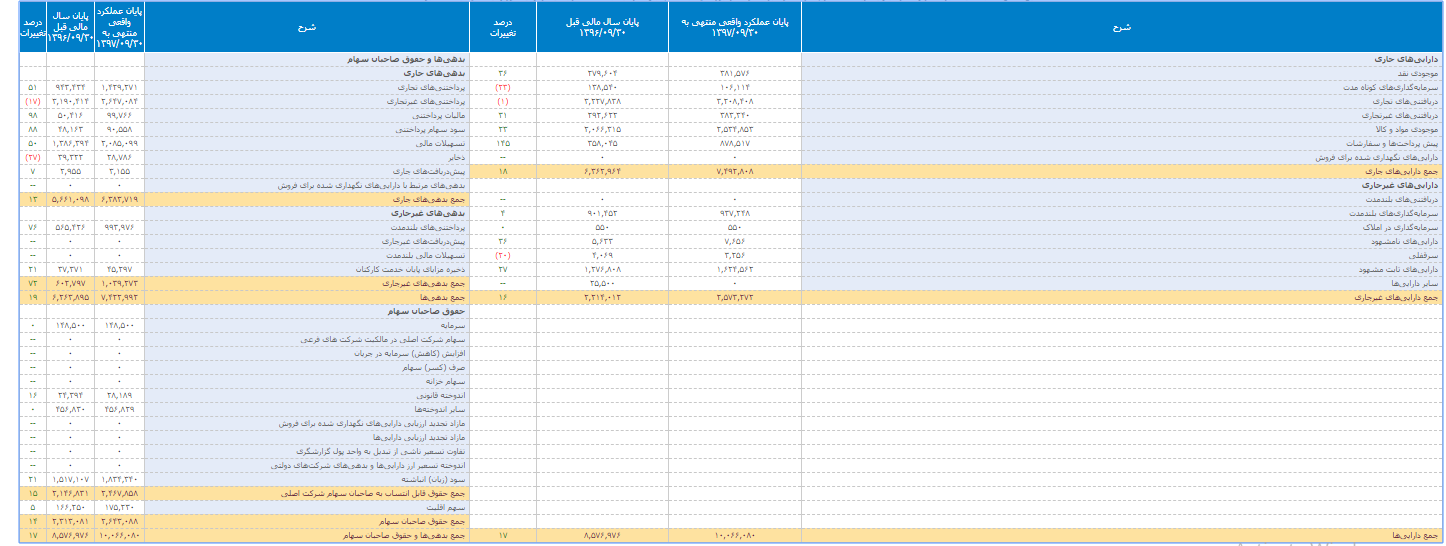Screen dimensions: 1446x546
Task: Click 'شرح' column header of assets table
Action: click(x=1122, y=27)
